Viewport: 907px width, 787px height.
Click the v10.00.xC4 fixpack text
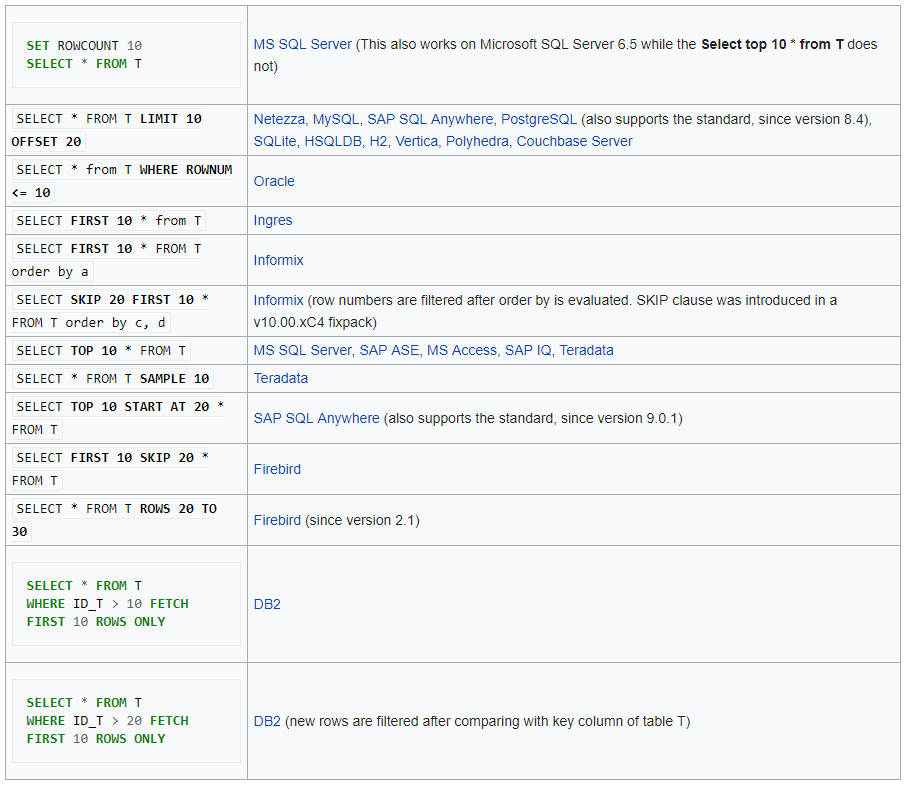pyautogui.click(x=315, y=322)
